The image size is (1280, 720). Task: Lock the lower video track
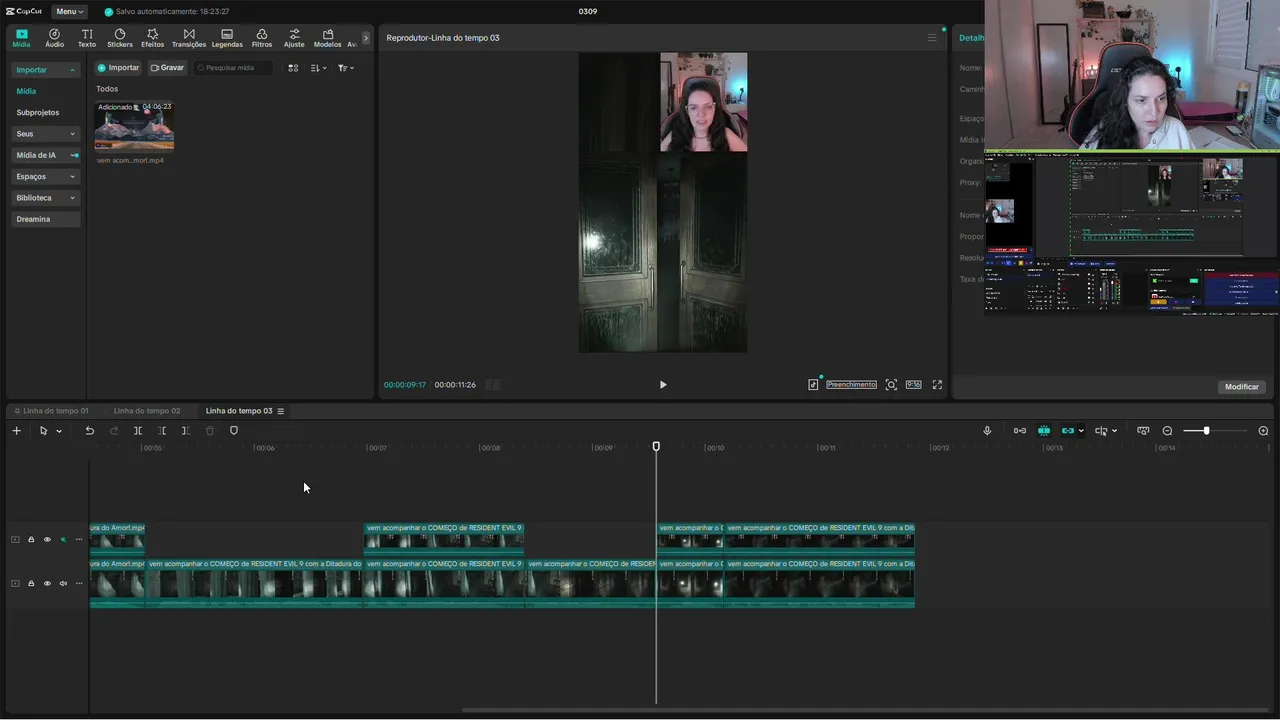[31, 584]
